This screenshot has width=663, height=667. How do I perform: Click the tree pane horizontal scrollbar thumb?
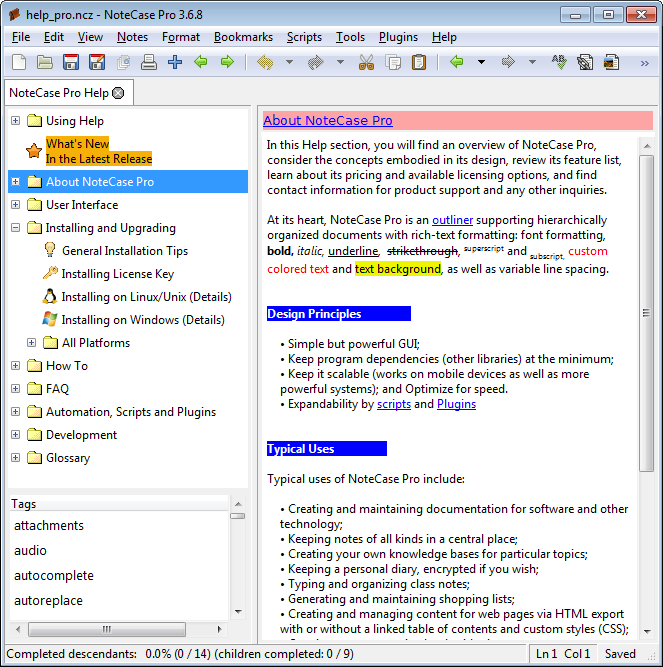click(107, 629)
